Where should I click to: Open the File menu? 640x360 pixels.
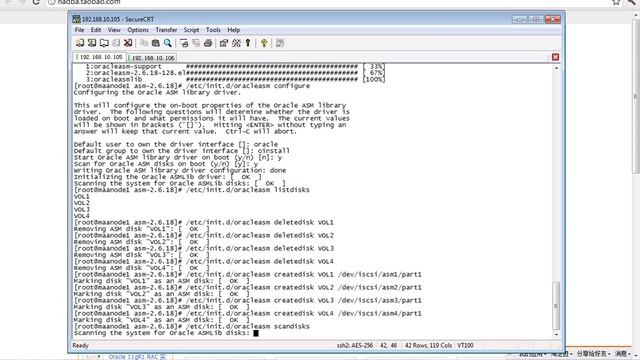79,30
